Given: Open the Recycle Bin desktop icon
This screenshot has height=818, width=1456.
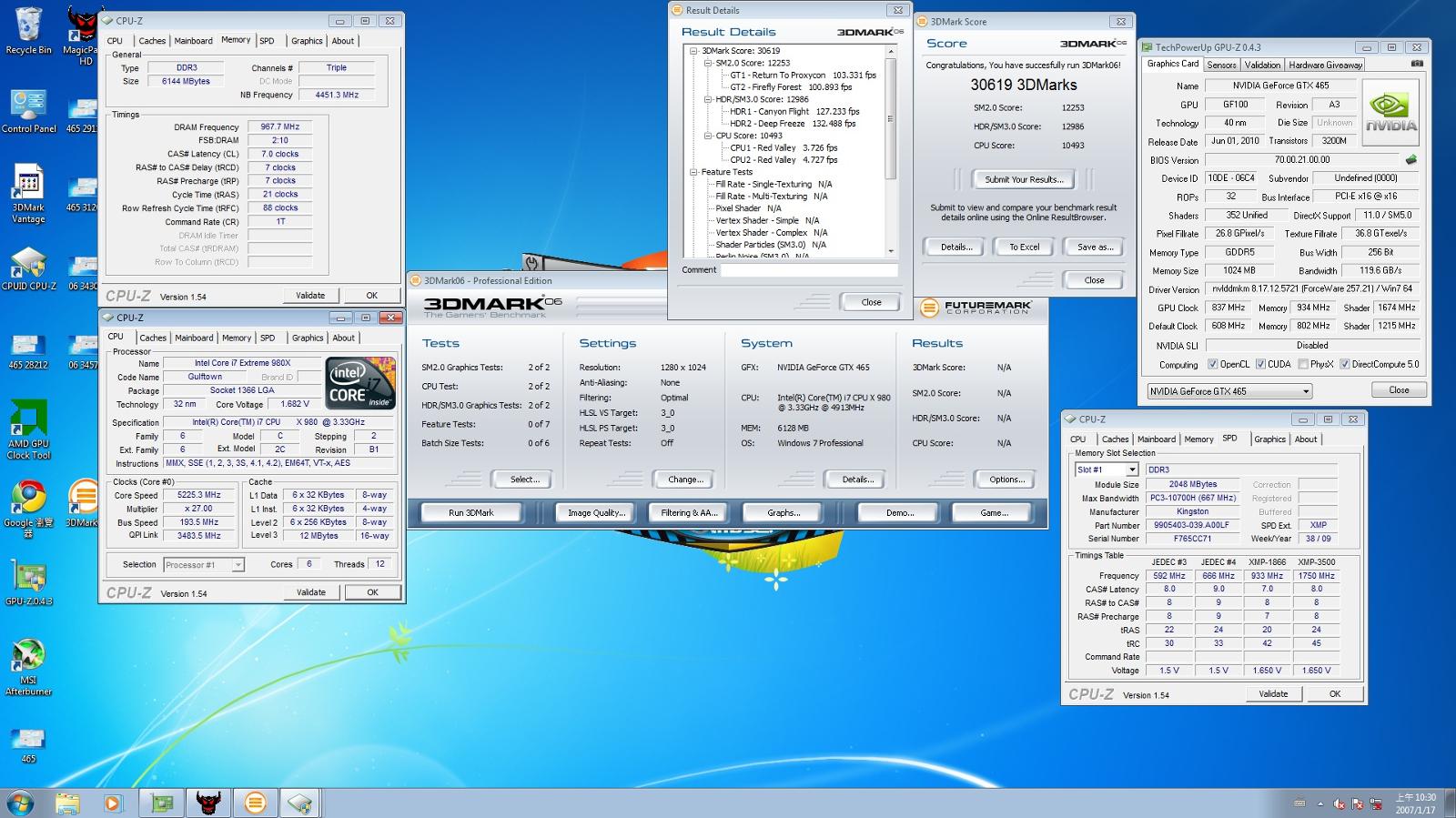Looking at the screenshot, I should (28, 31).
